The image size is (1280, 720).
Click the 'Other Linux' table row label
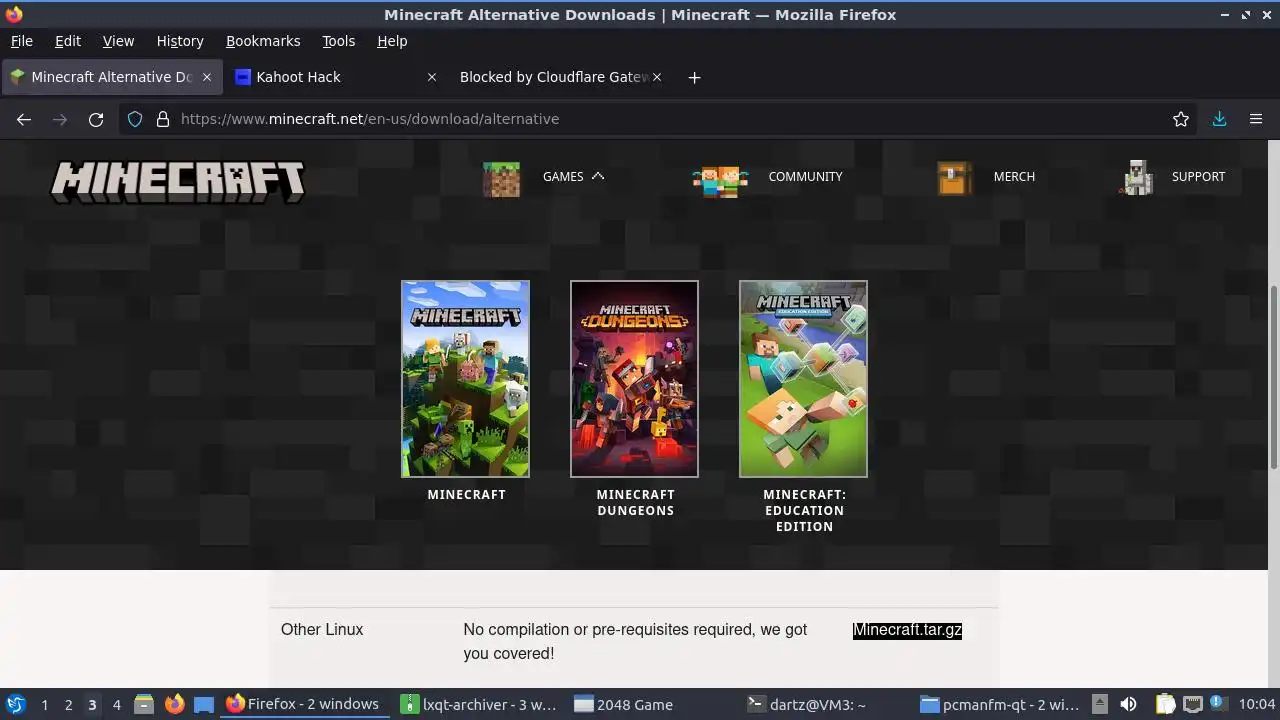pos(322,630)
